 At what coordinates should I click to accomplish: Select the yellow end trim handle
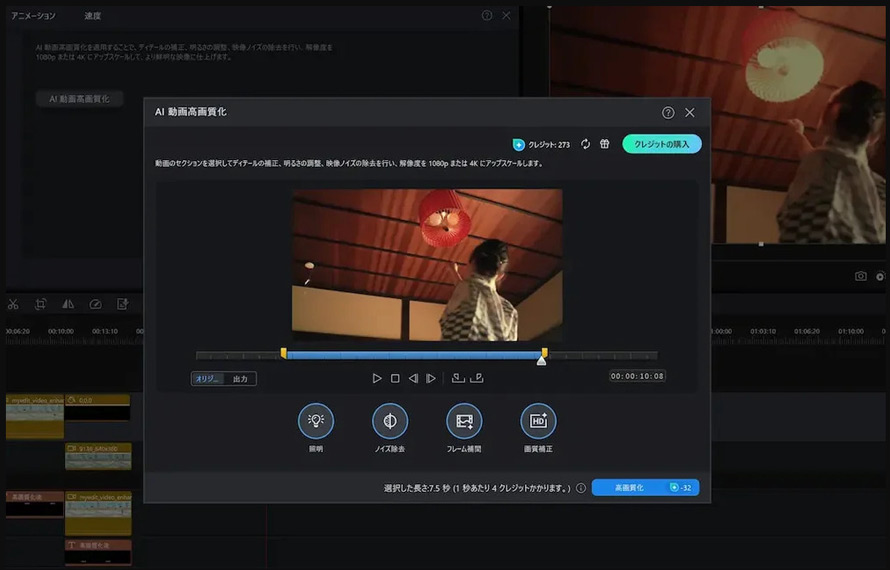coord(544,353)
